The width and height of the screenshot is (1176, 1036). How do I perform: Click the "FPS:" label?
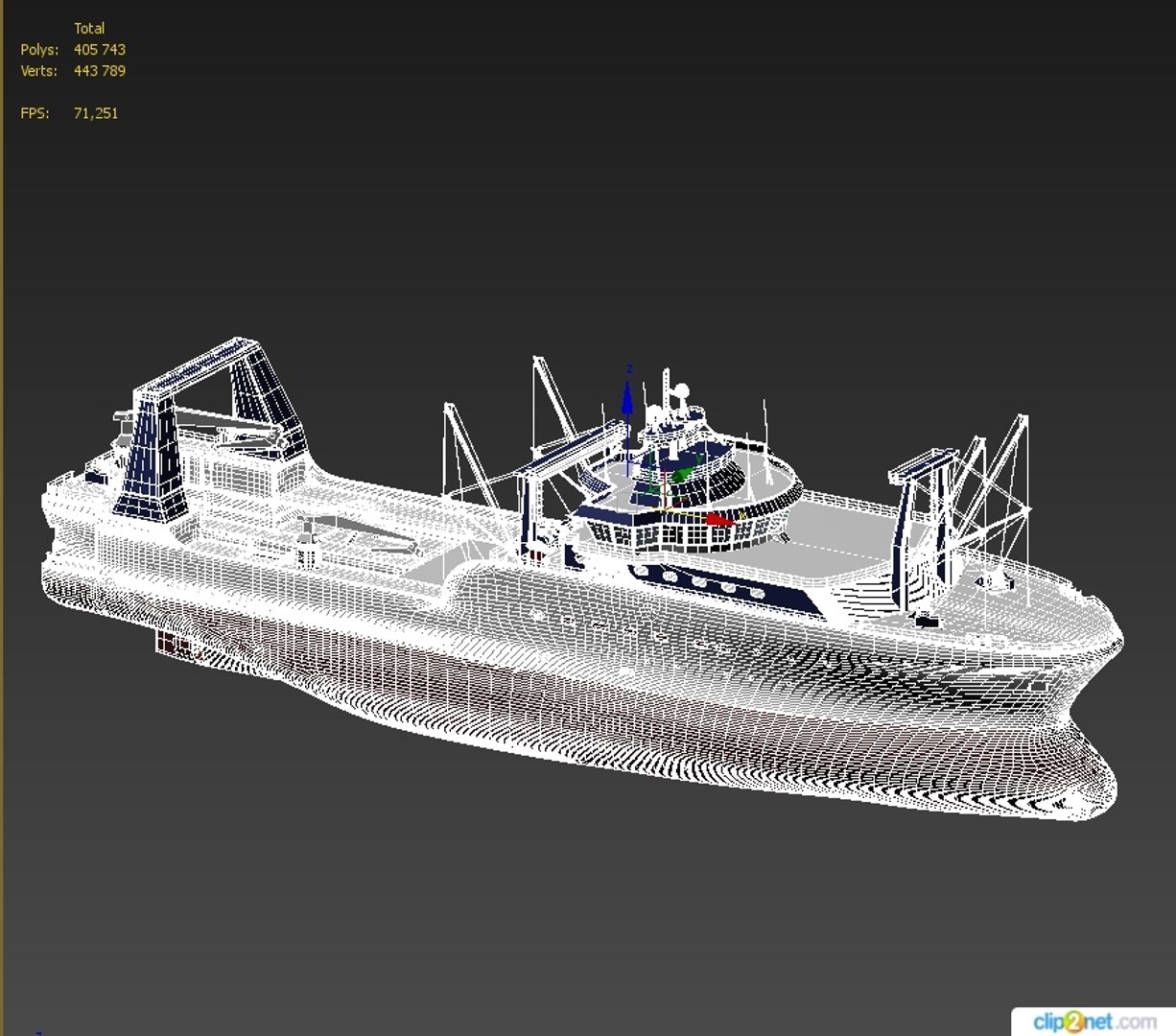pyautogui.click(x=35, y=113)
